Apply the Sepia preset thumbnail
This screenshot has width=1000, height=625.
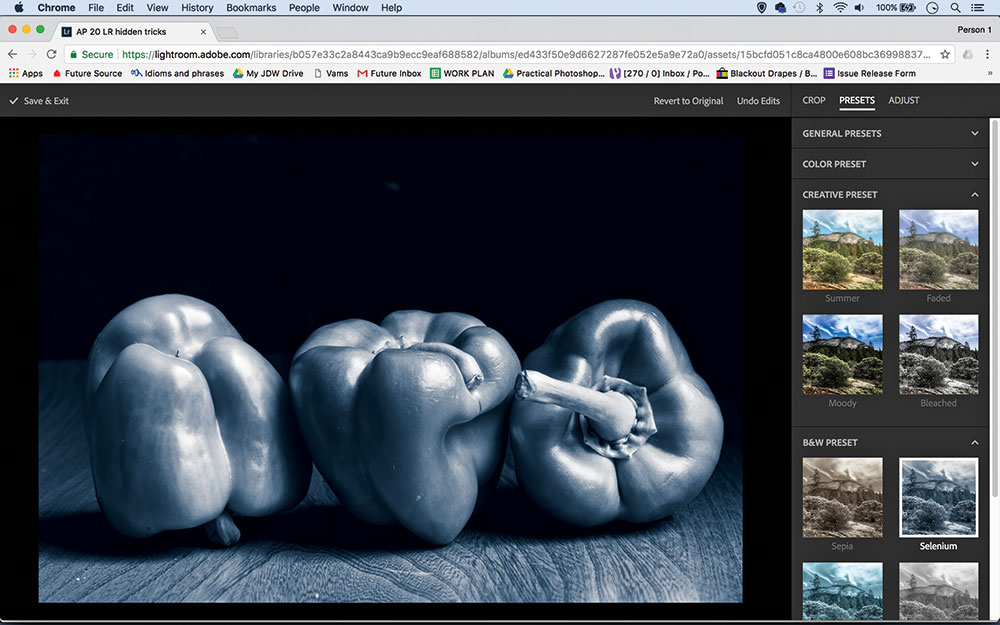tap(842, 497)
